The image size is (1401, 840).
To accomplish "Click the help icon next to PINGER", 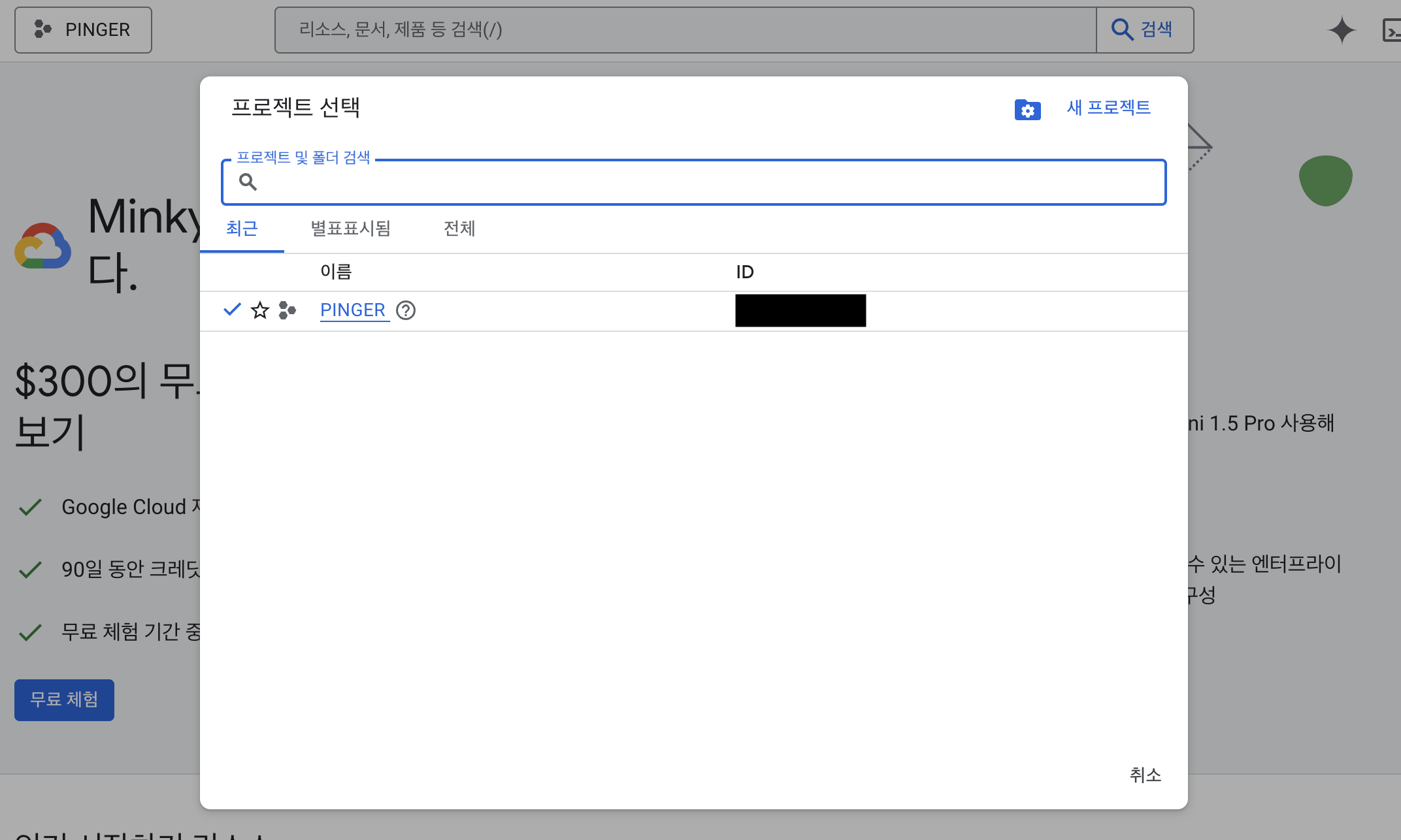I will click(x=406, y=310).
